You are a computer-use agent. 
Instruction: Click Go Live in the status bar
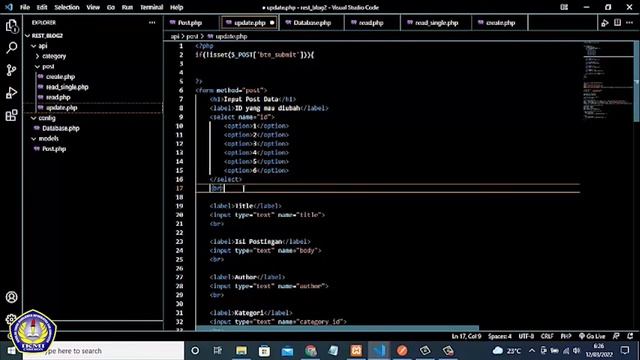592,336
